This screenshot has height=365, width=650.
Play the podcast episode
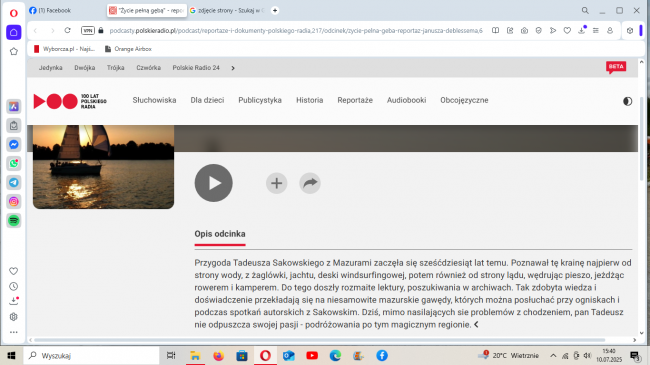pyautogui.click(x=213, y=183)
